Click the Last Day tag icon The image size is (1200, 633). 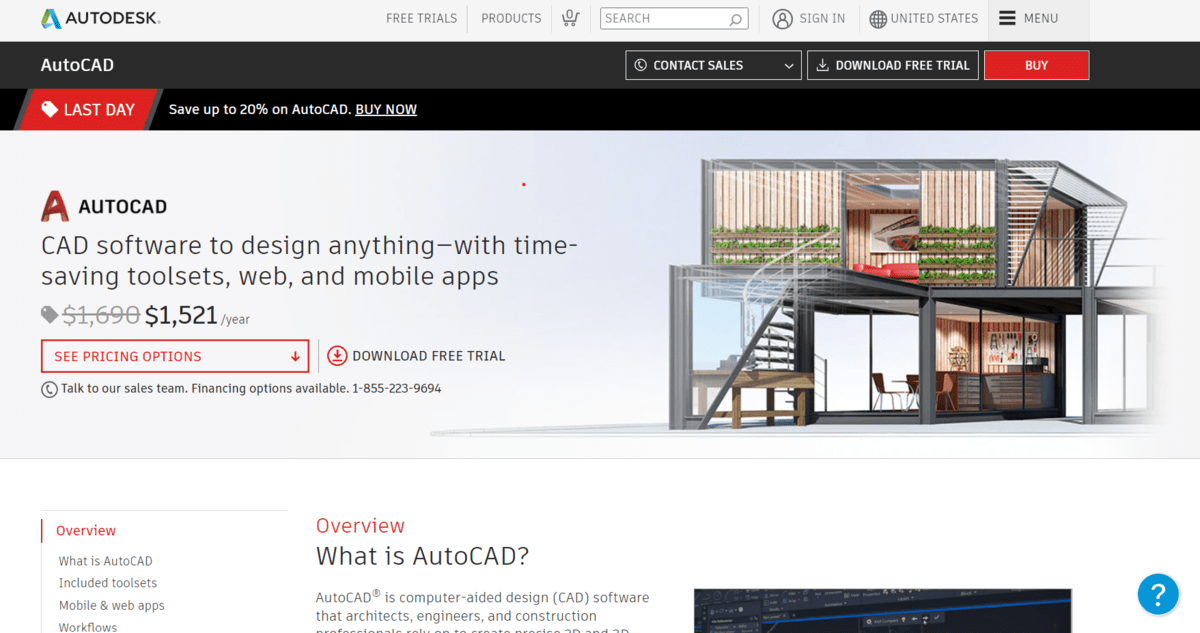(x=50, y=109)
